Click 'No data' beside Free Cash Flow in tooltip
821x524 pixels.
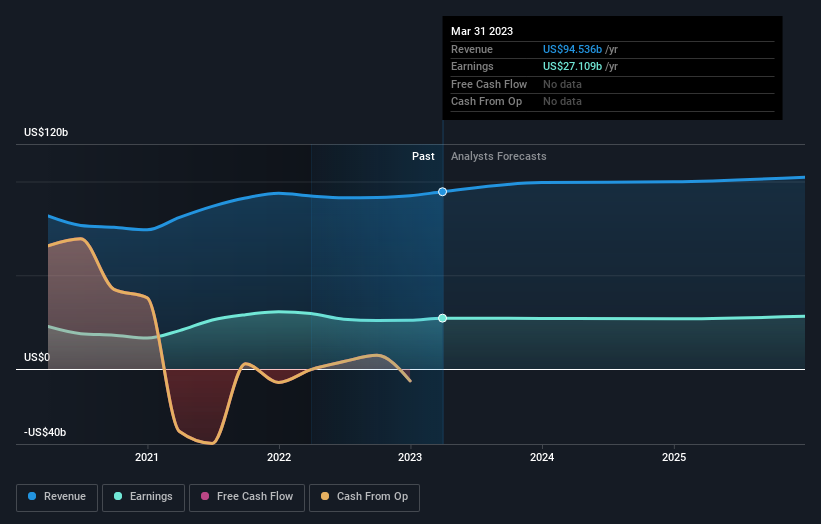[562, 84]
